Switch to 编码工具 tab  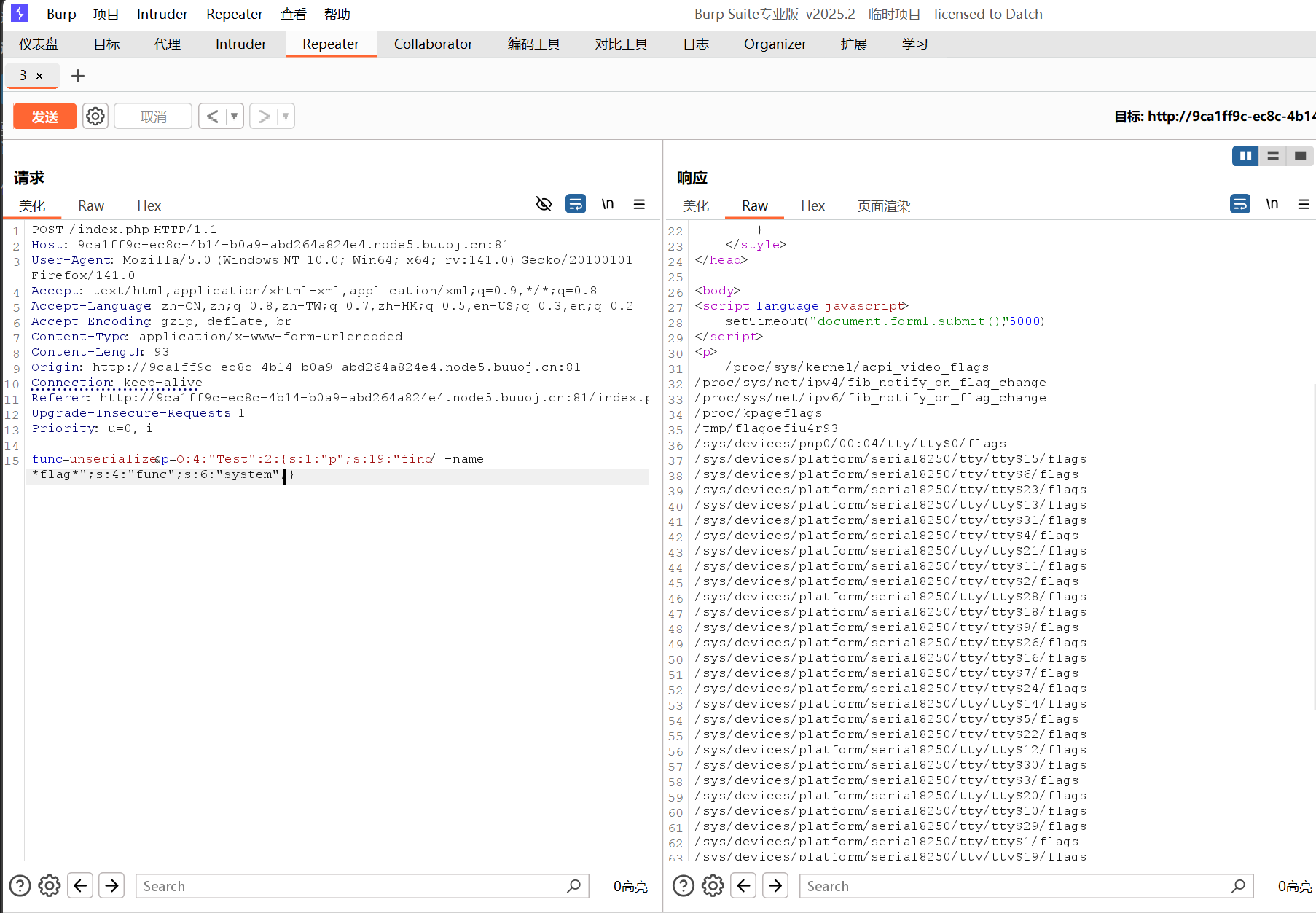pos(534,44)
